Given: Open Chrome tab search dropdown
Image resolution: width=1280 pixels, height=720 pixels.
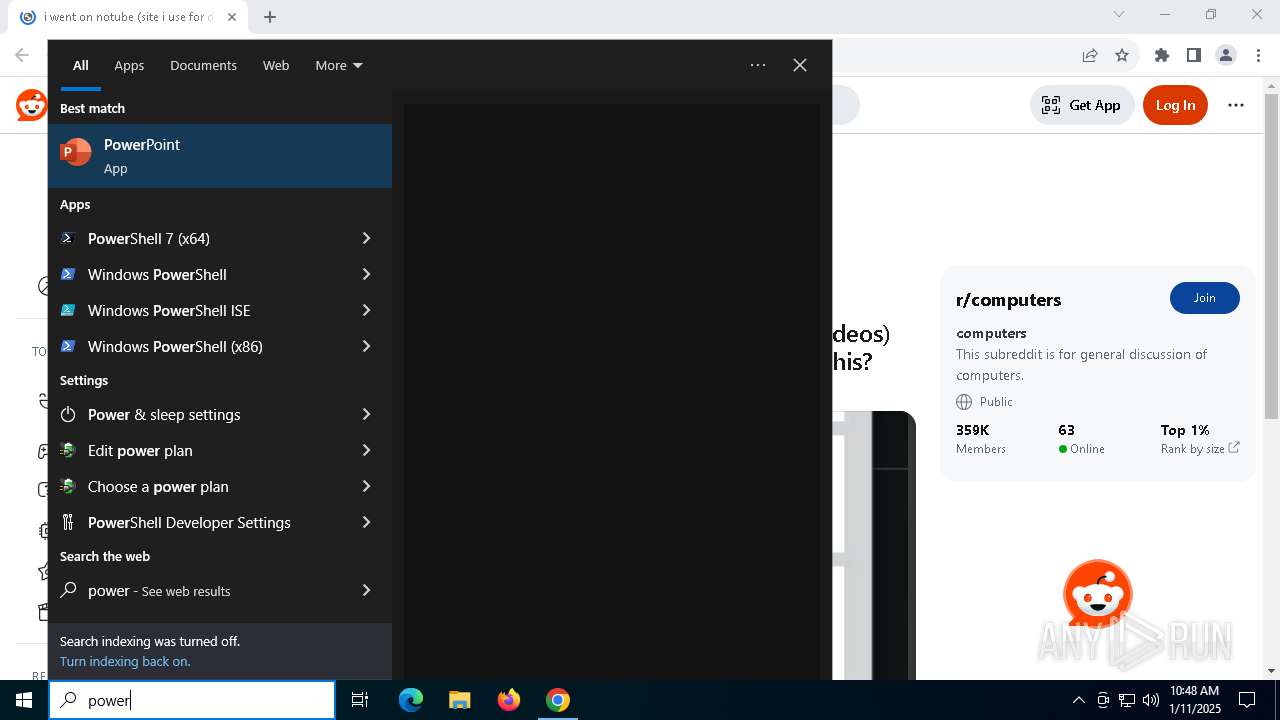Looking at the screenshot, I should (1119, 14).
